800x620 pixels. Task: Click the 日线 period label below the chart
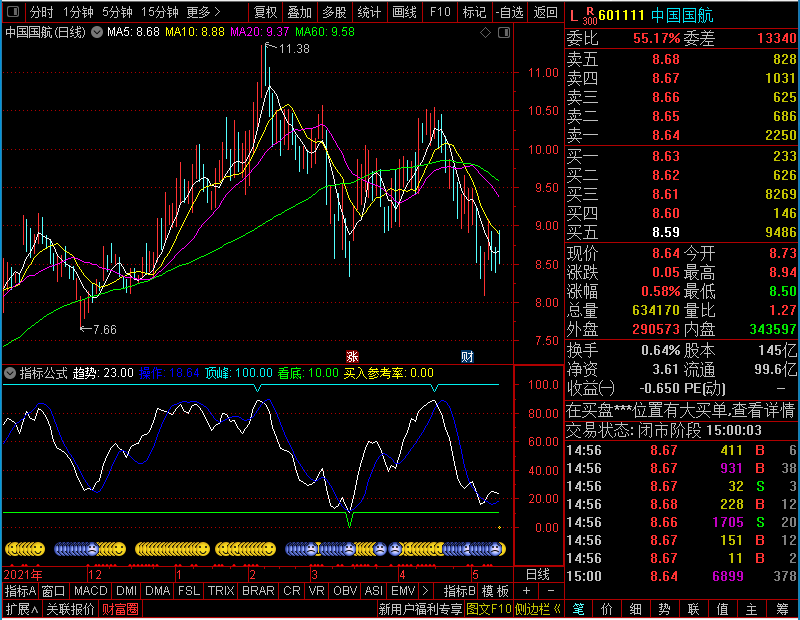[x=538, y=575]
